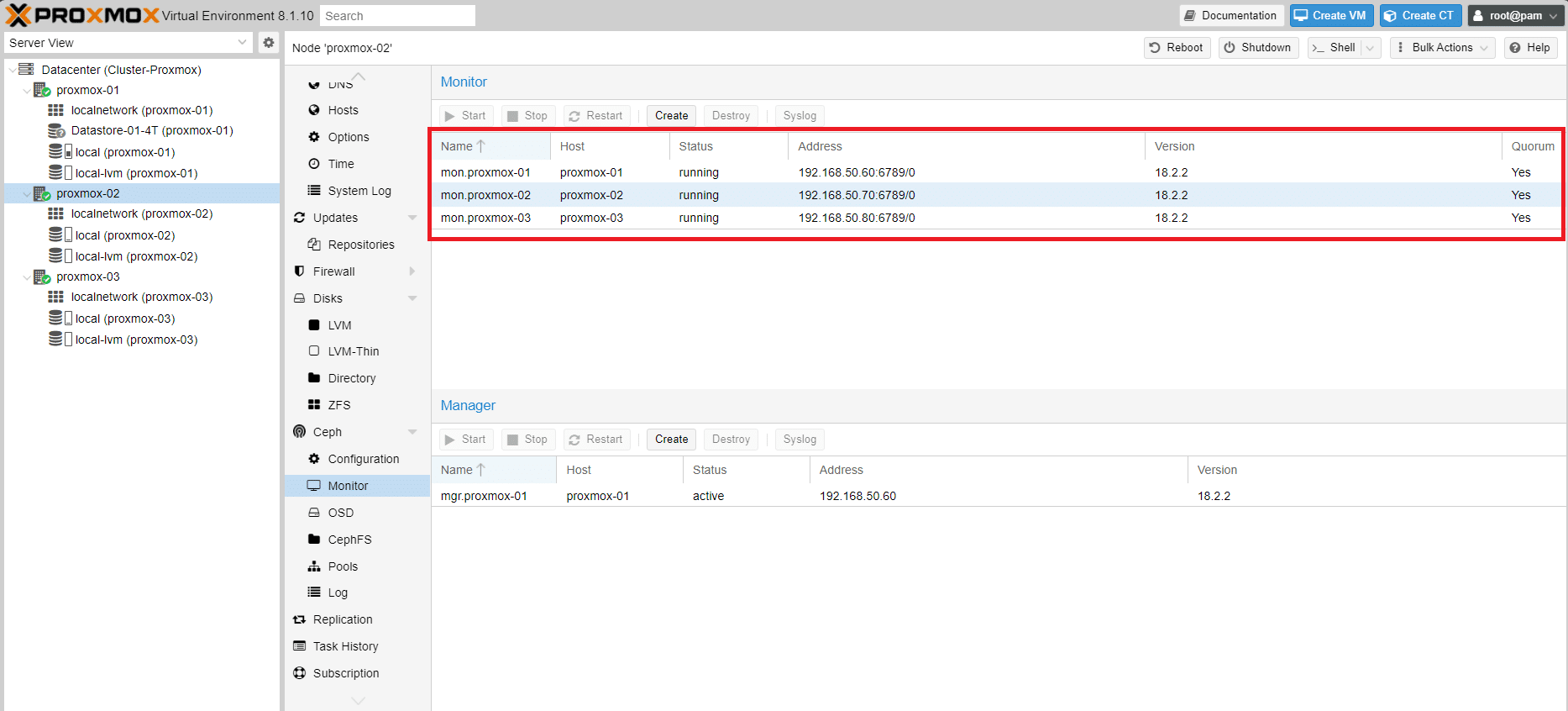1568x711 pixels.
Task: Click the Ceph Configuration gear icon
Action: pyautogui.click(x=314, y=459)
